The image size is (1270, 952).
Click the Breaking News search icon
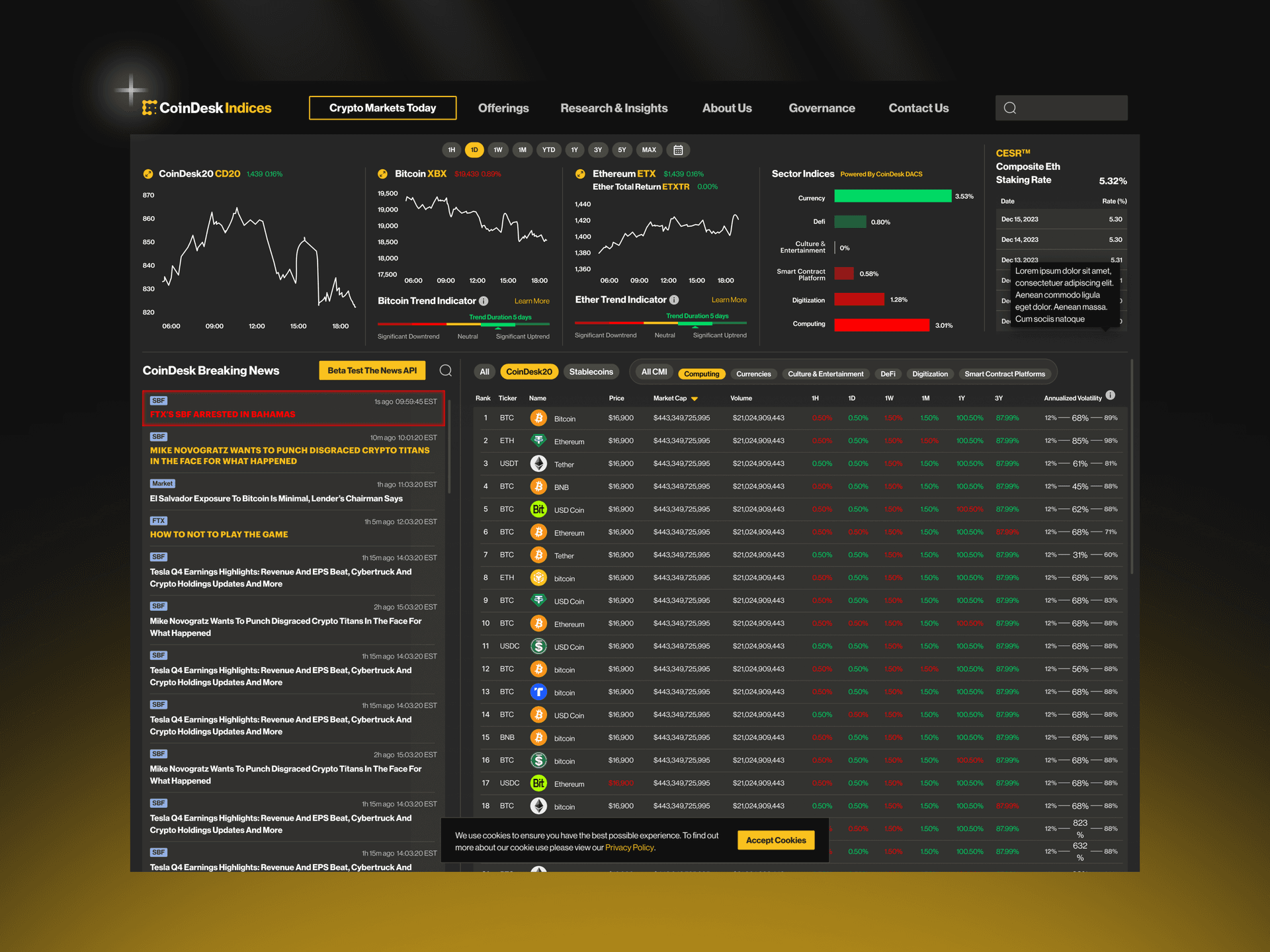coord(446,370)
